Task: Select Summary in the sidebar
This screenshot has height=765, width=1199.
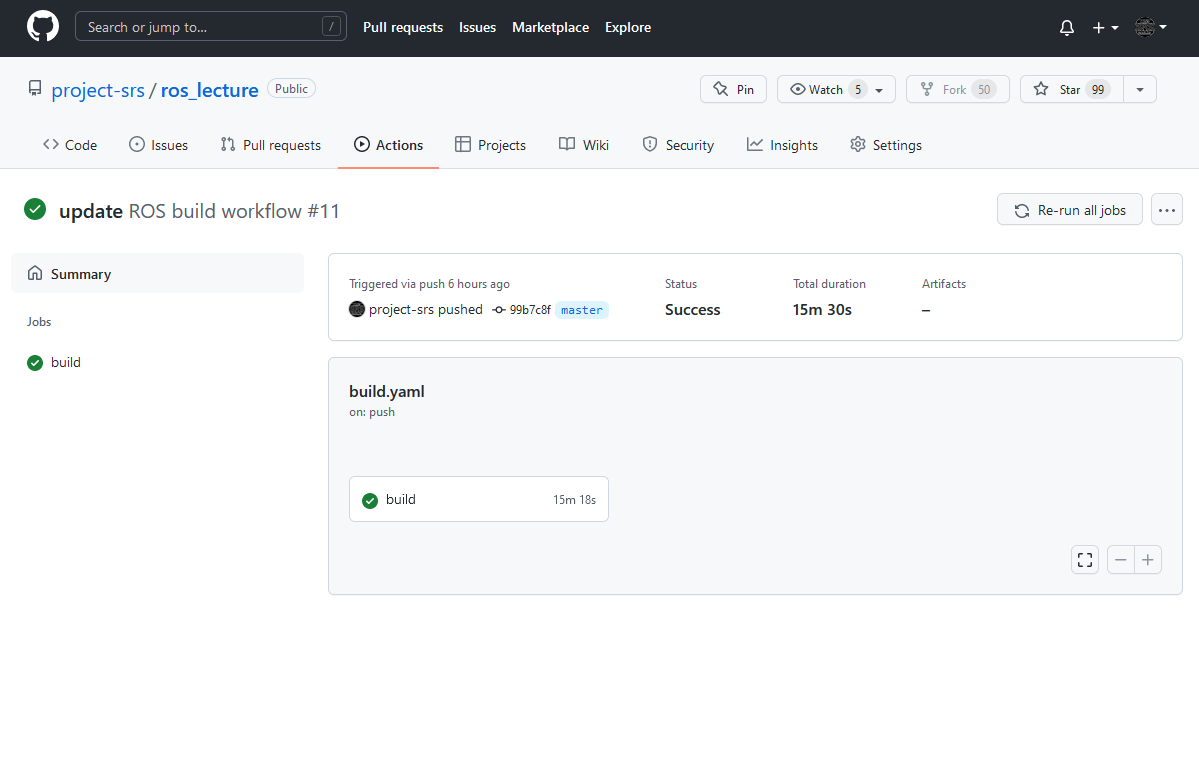Action: [x=158, y=273]
